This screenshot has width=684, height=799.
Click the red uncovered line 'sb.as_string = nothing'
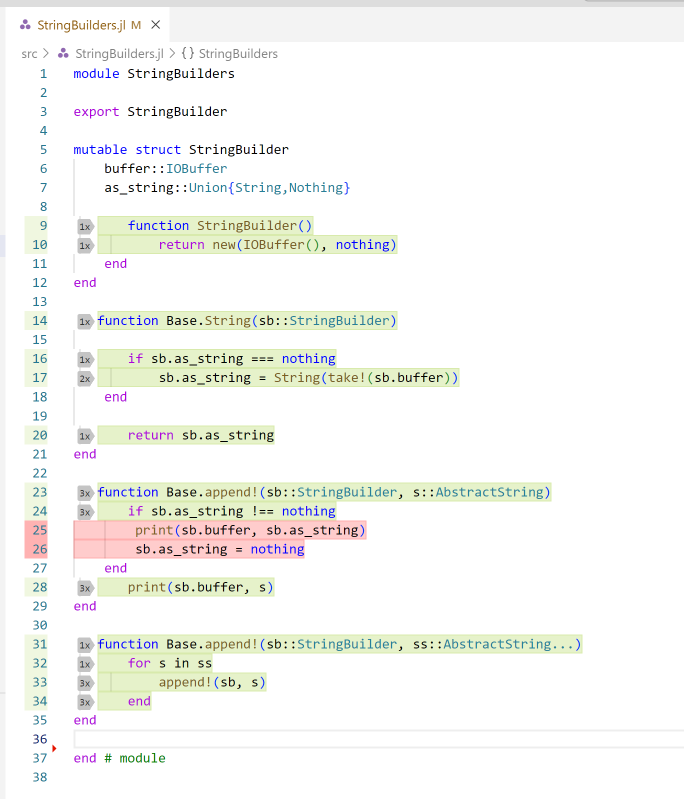click(220, 549)
